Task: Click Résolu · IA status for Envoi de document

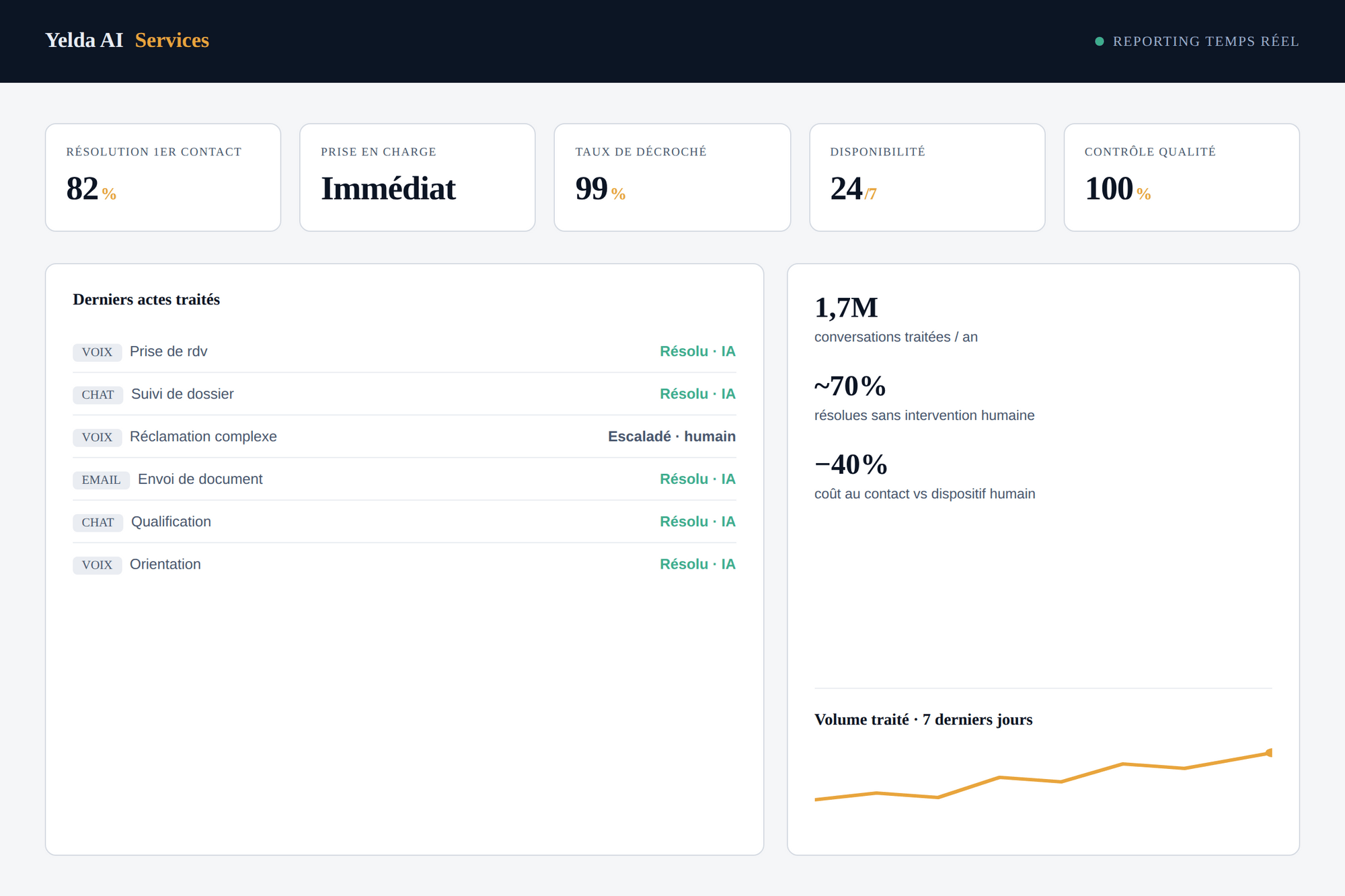Action: pyautogui.click(x=697, y=479)
